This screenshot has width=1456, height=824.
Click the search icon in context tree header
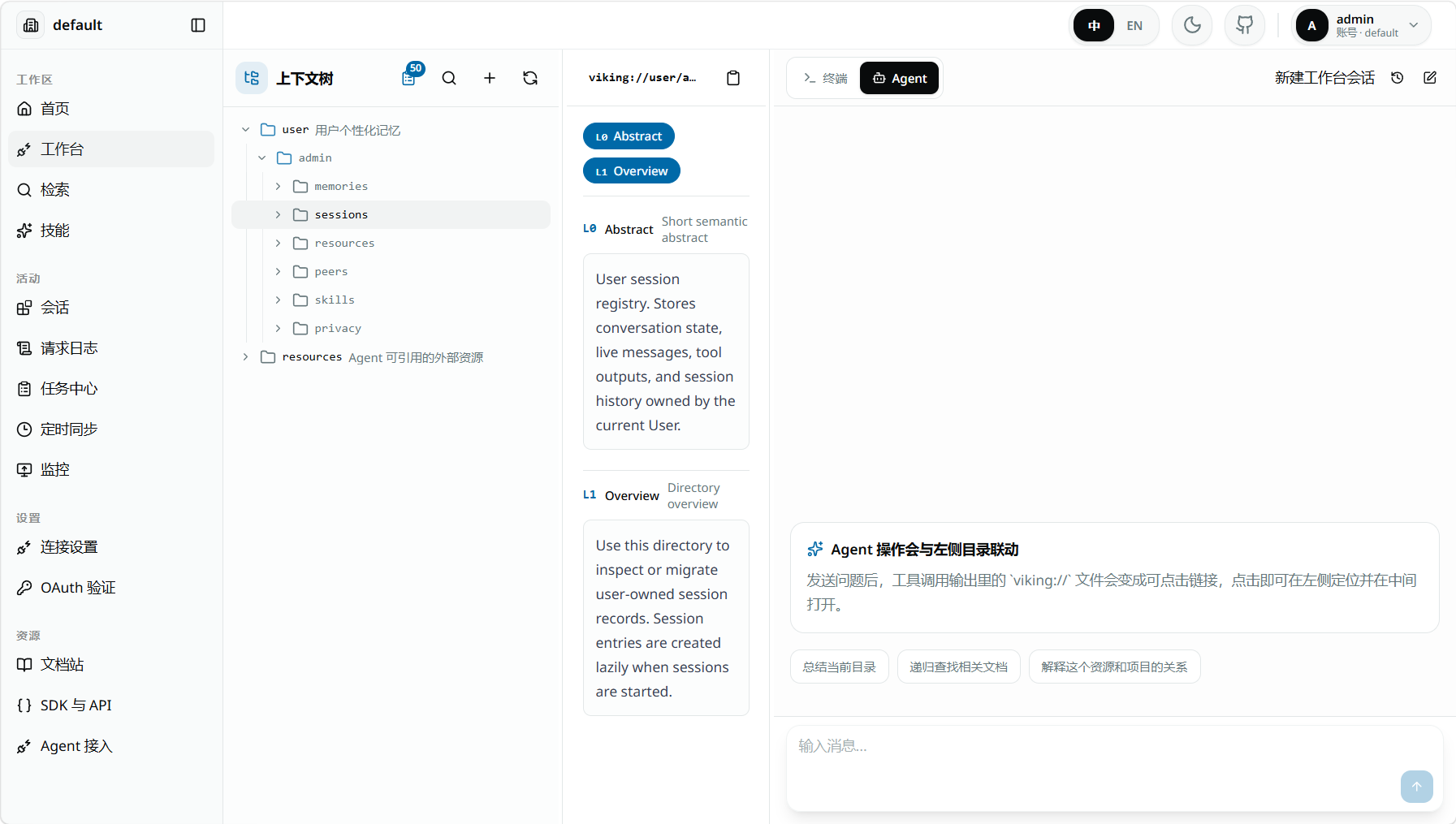[x=449, y=78]
